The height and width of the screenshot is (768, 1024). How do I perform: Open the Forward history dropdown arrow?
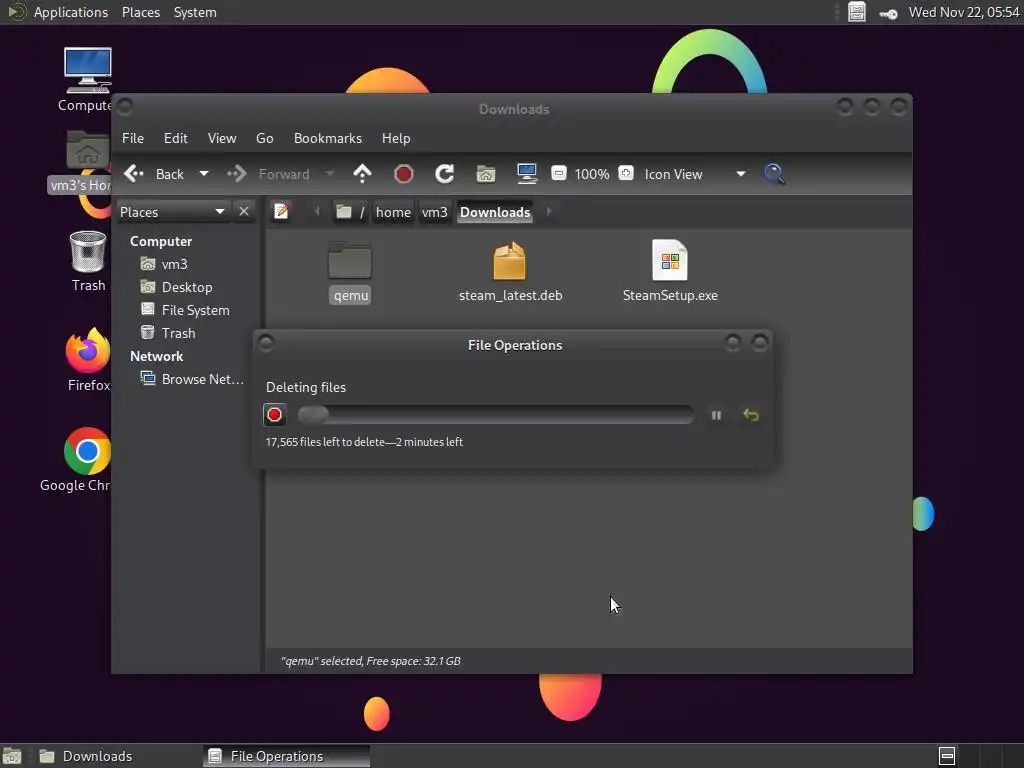tap(330, 174)
